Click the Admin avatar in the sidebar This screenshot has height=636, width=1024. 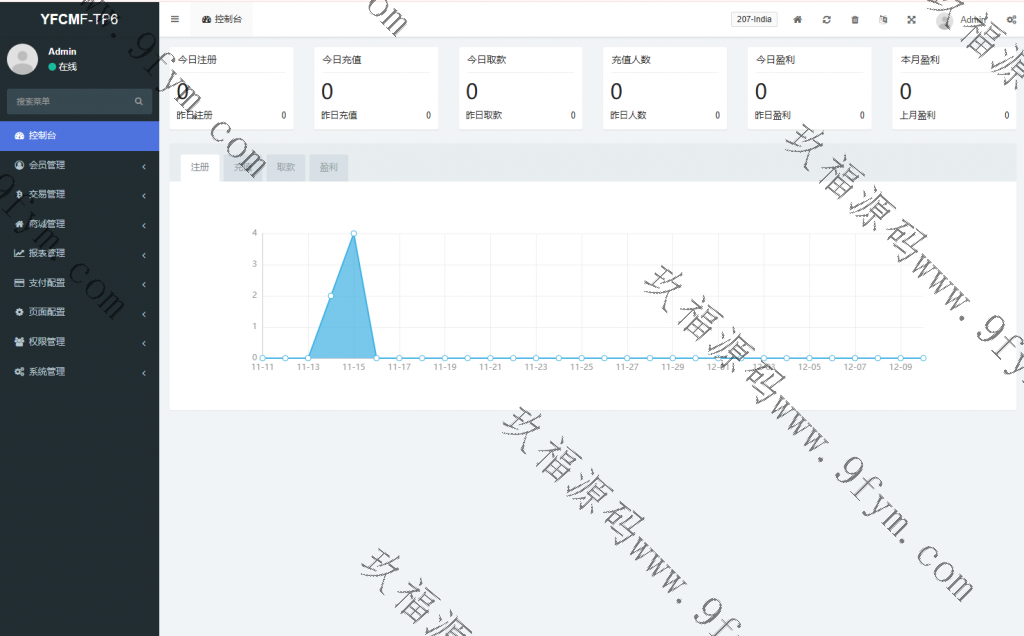[22, 59]
